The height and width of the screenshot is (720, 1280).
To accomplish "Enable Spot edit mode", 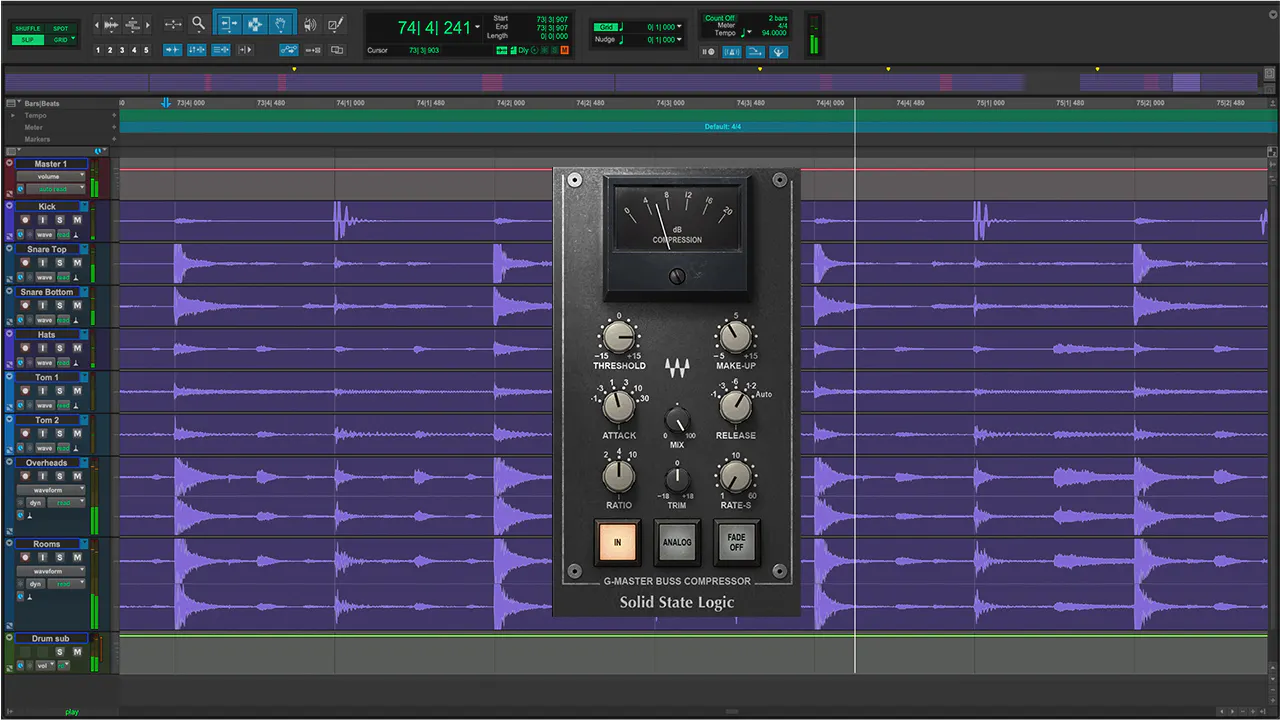I will [60, 28].
